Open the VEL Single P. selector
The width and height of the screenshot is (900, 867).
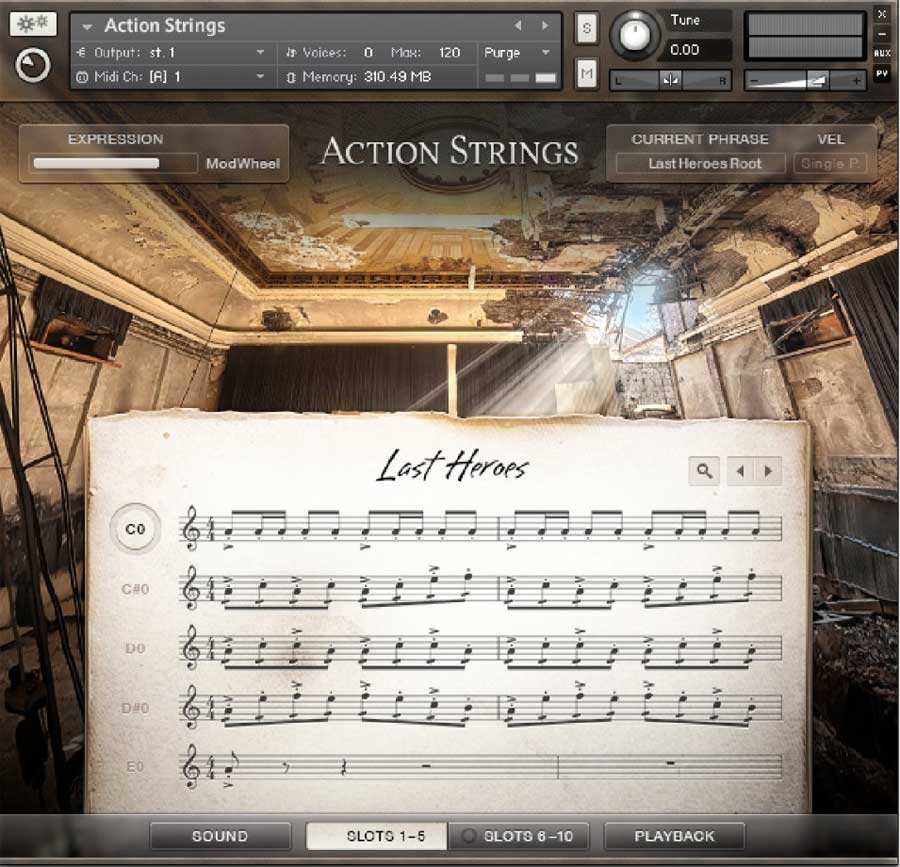pyautogui.click(x=830, y=164)
